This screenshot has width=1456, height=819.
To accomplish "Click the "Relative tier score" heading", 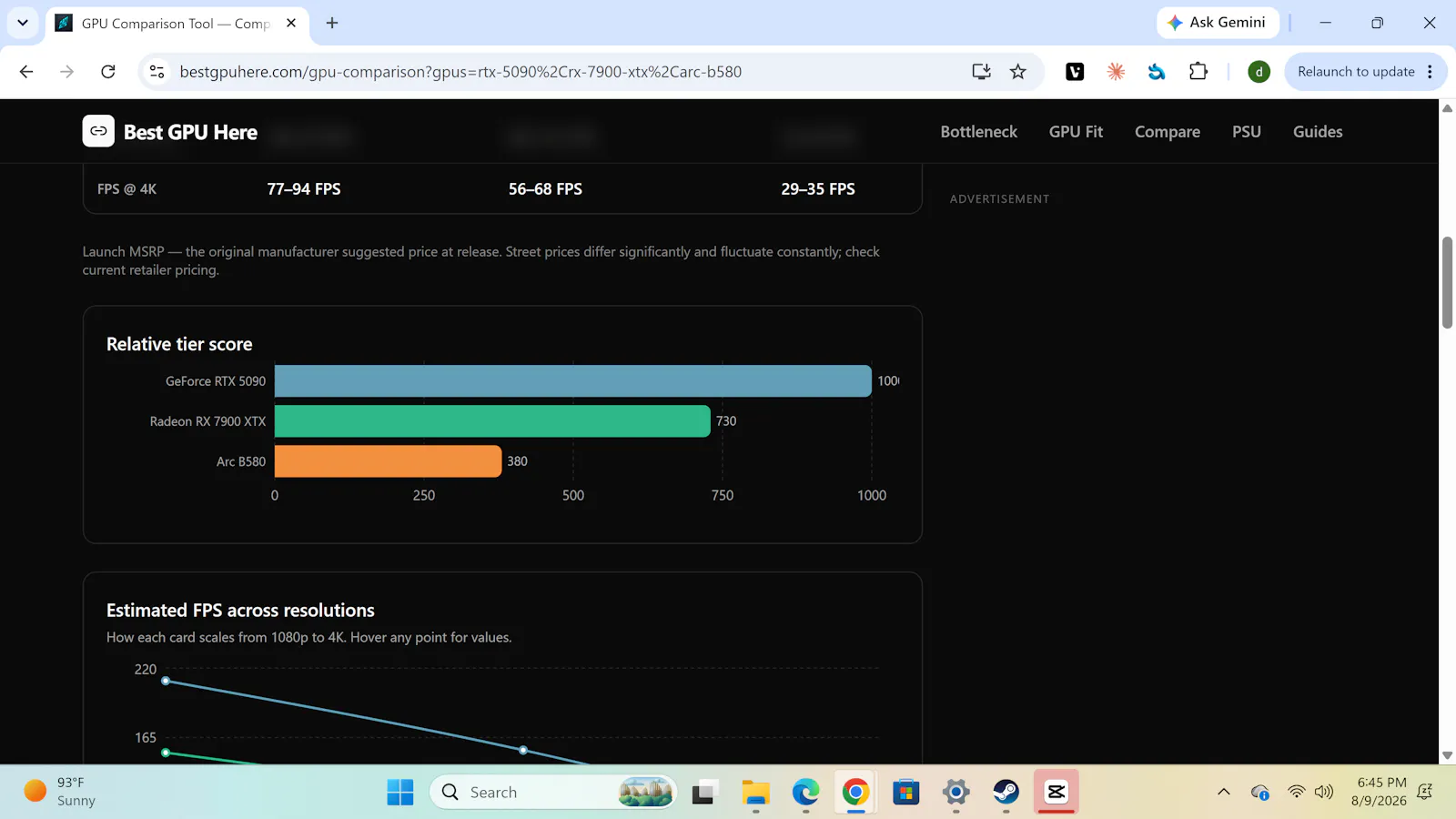I will point(179,344).
